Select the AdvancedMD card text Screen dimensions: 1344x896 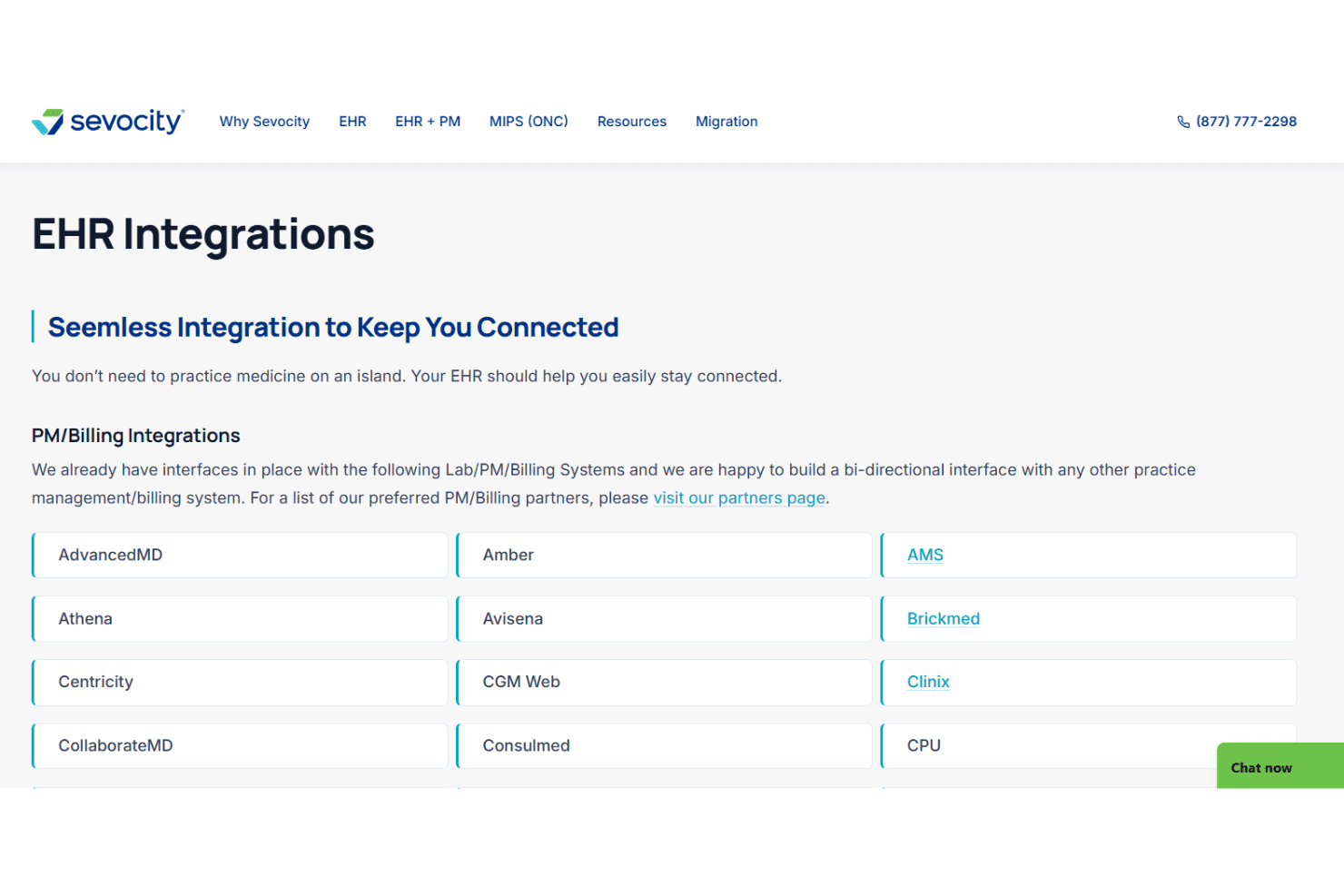point(111,555)
